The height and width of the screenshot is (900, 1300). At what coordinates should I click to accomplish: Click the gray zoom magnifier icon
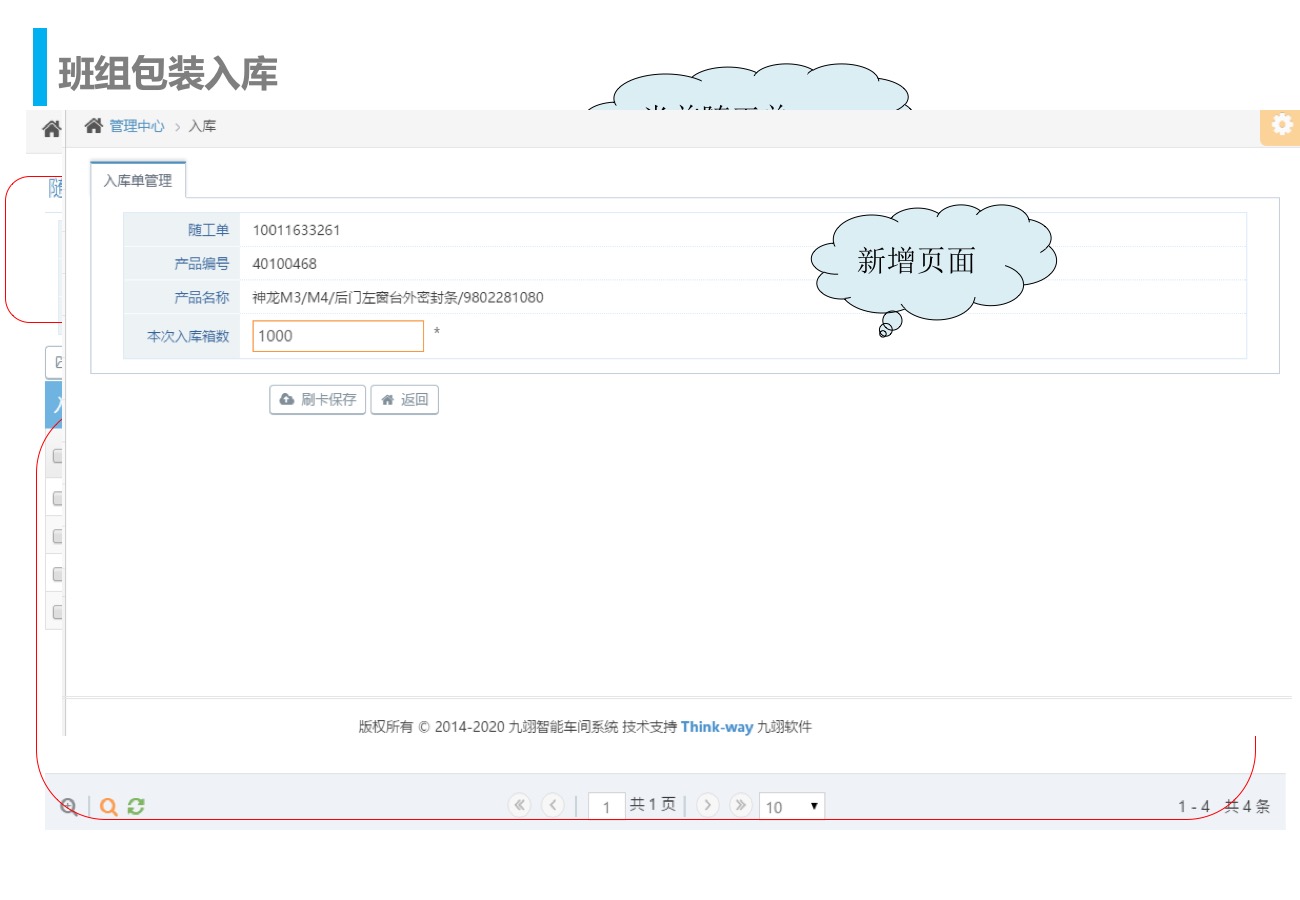(68, 806)
